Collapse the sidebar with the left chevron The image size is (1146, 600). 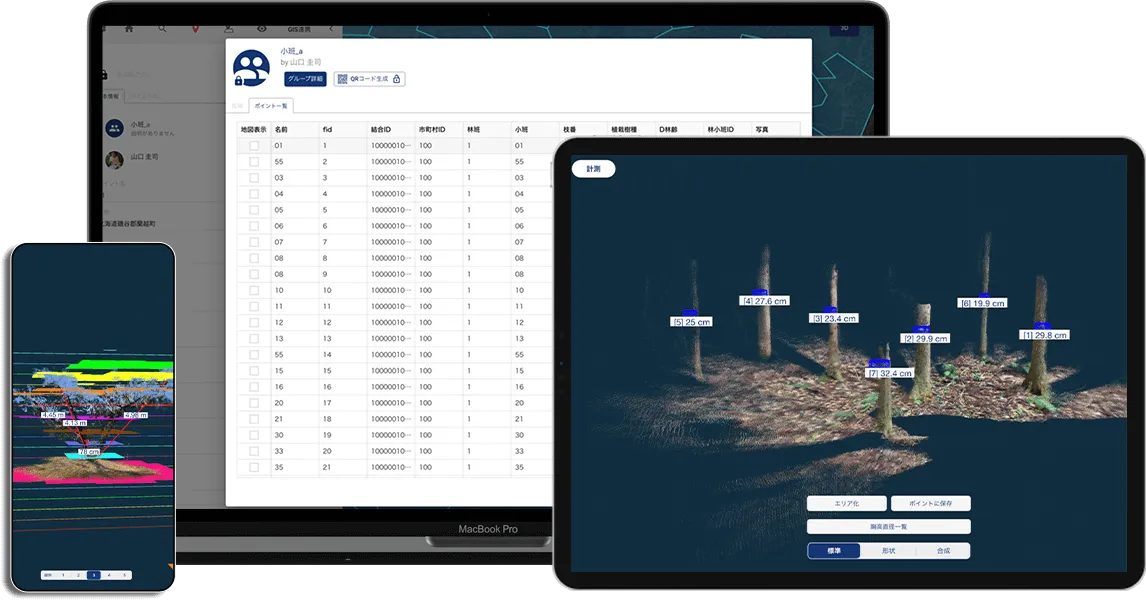tap(331, 29)
